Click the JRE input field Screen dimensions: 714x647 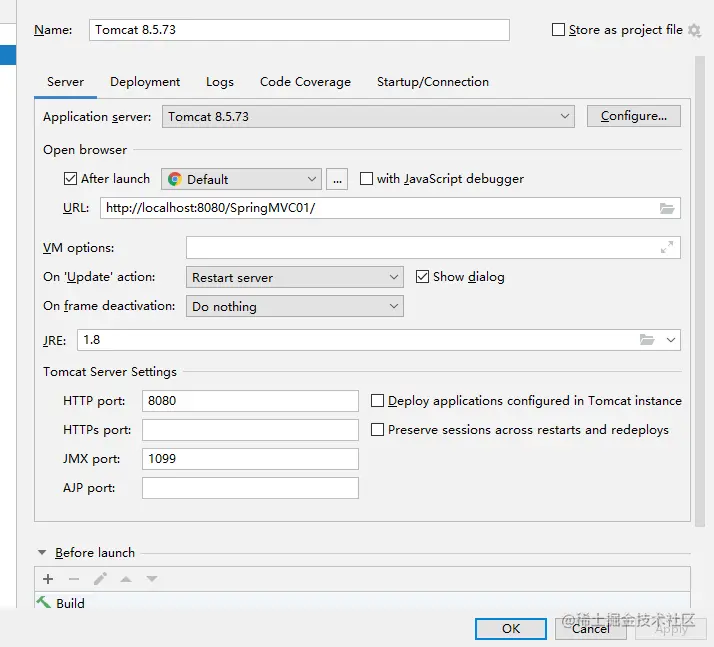[379, 340]
